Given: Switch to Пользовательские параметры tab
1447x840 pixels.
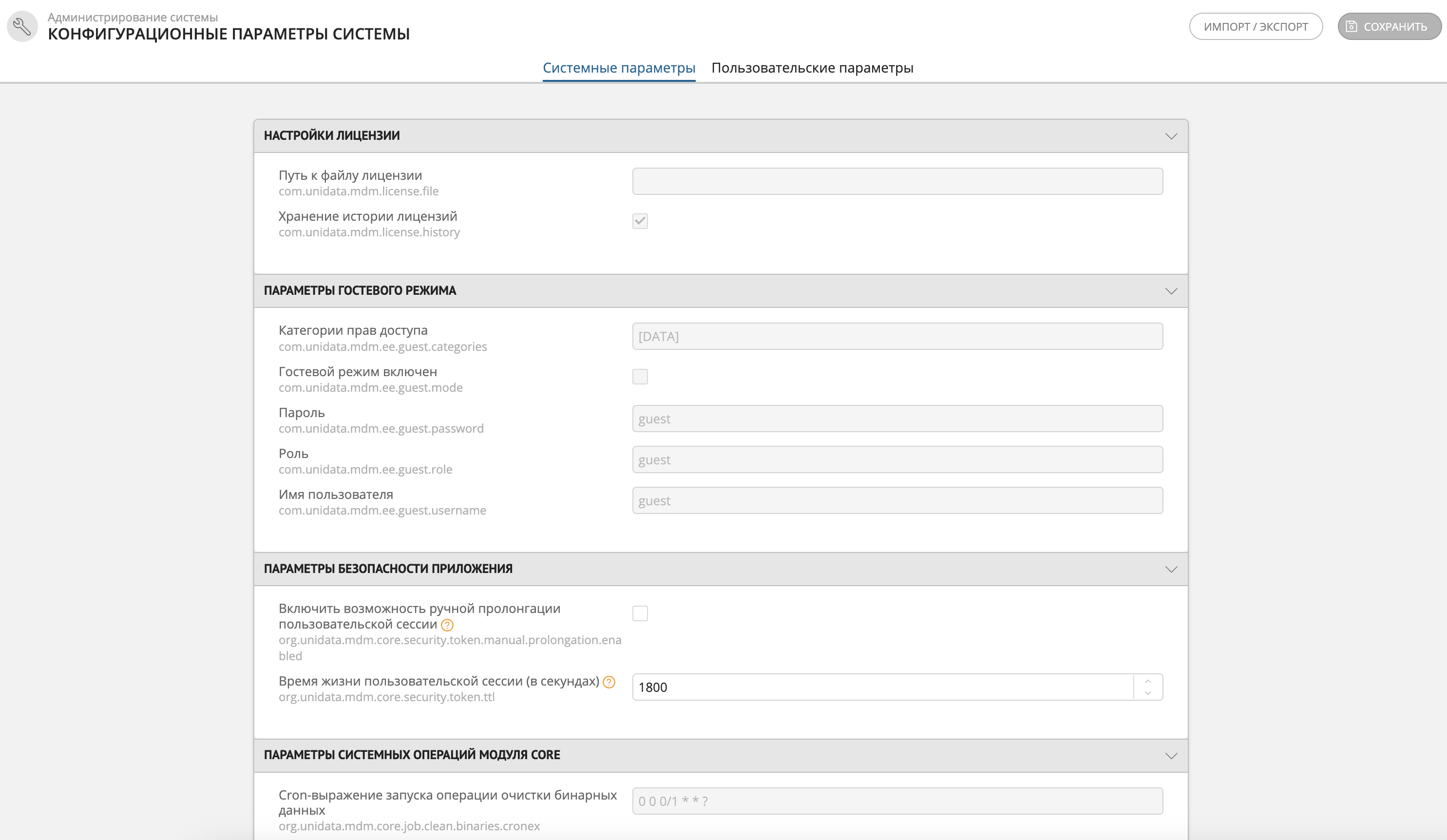Looking at the screenshot, I should (x=812, y=68).
